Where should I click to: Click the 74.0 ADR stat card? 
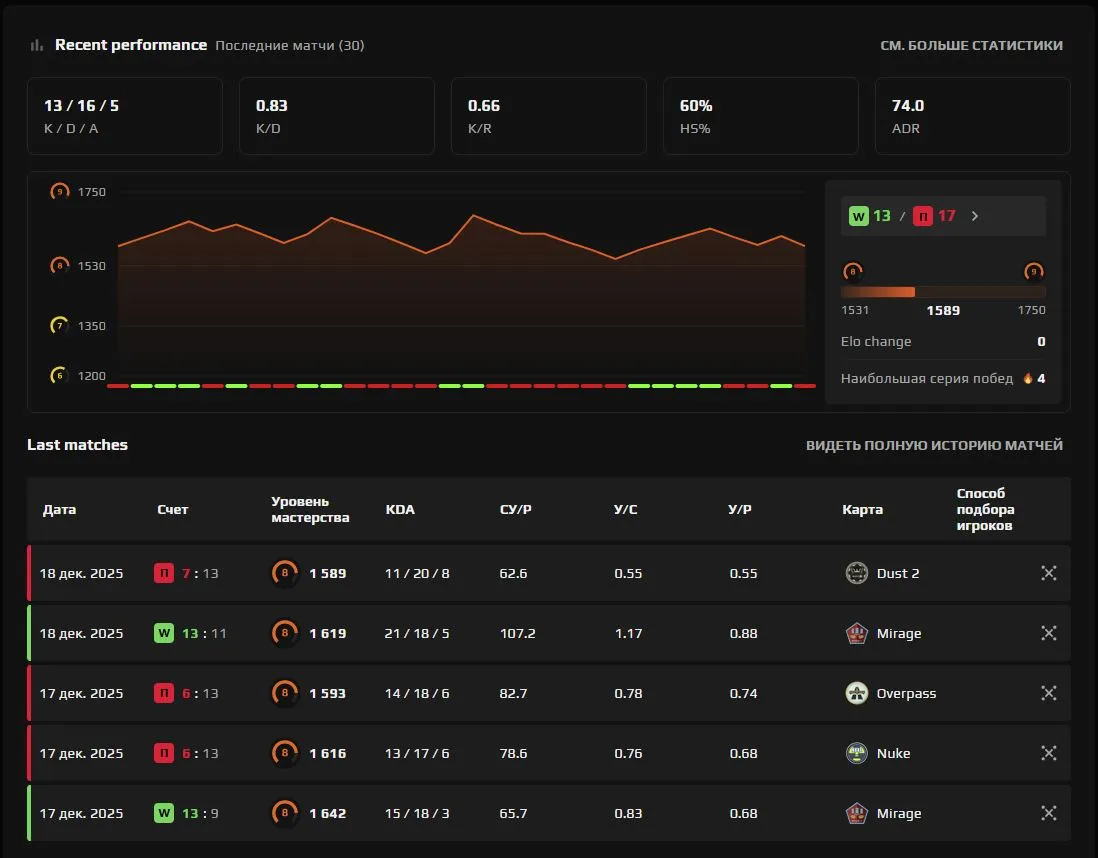pos(973,116)
